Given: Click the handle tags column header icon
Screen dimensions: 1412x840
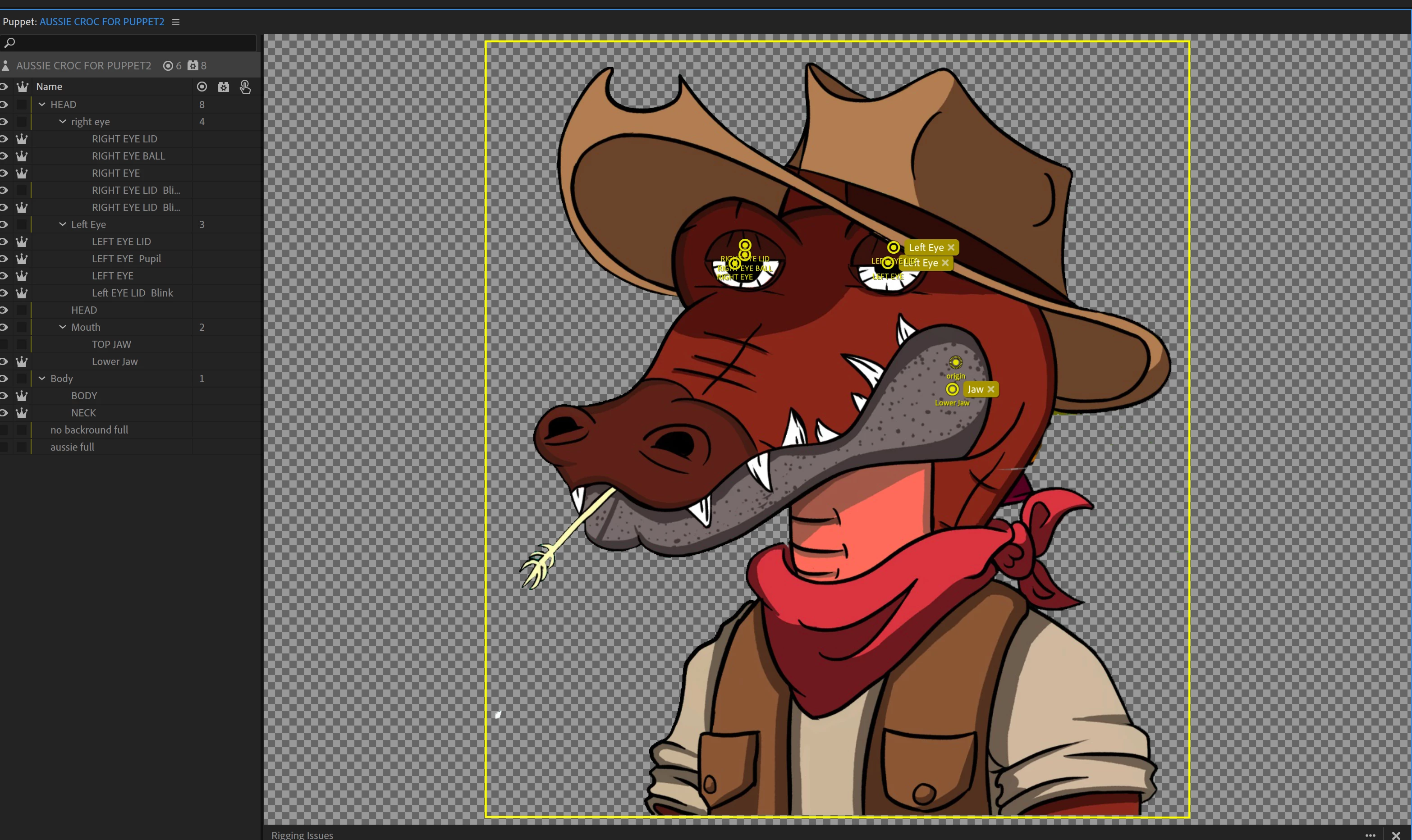Looking at the screenshot, I should tap(202, 87).
